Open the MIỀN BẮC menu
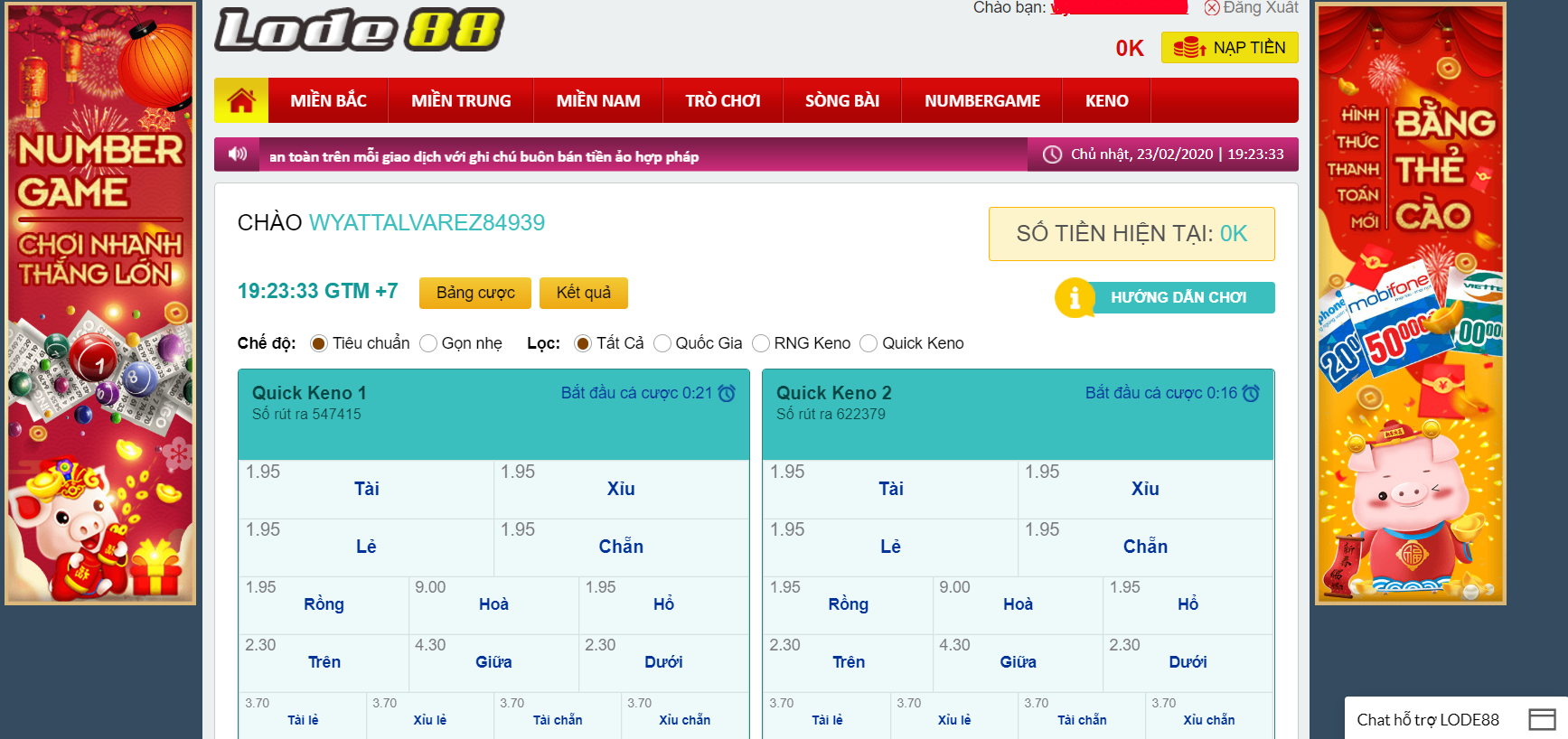This screenshot has height=739, width=1568. pos(328,100)
